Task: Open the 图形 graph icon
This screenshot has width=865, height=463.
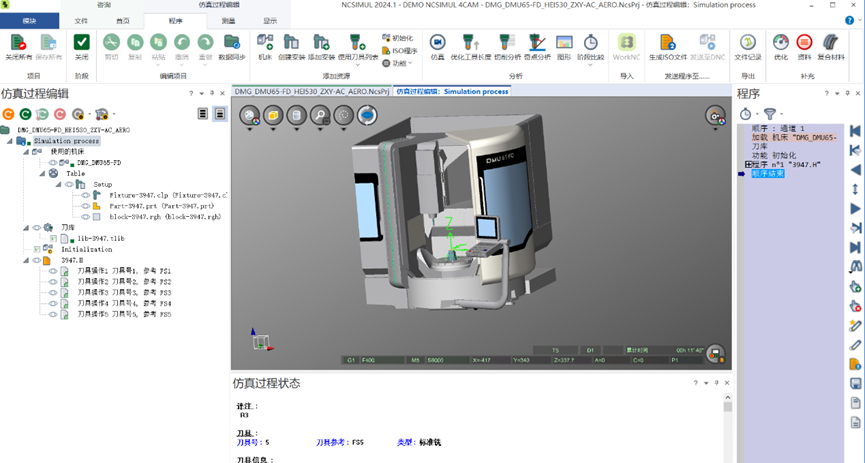Action: 564,42
